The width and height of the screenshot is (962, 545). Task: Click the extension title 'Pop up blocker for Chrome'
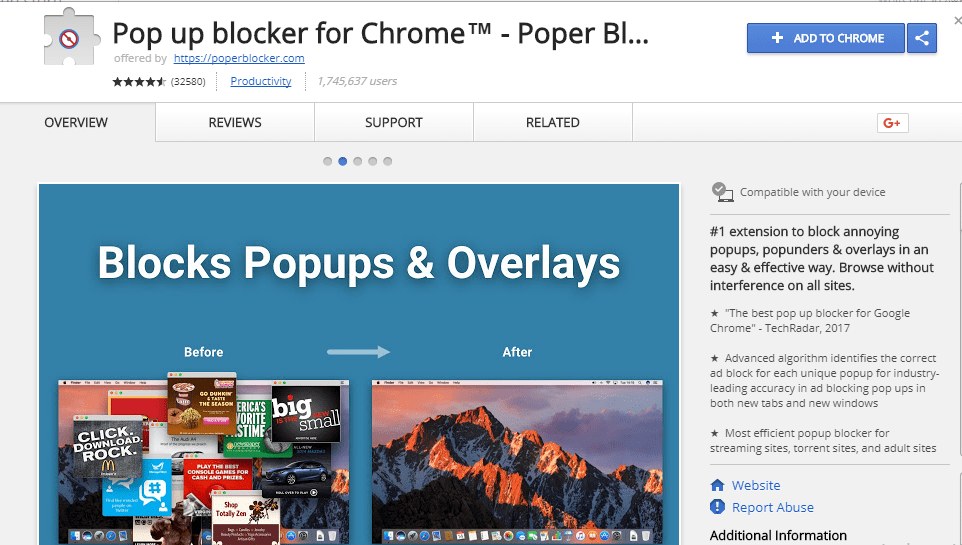(x=380, y=34)
